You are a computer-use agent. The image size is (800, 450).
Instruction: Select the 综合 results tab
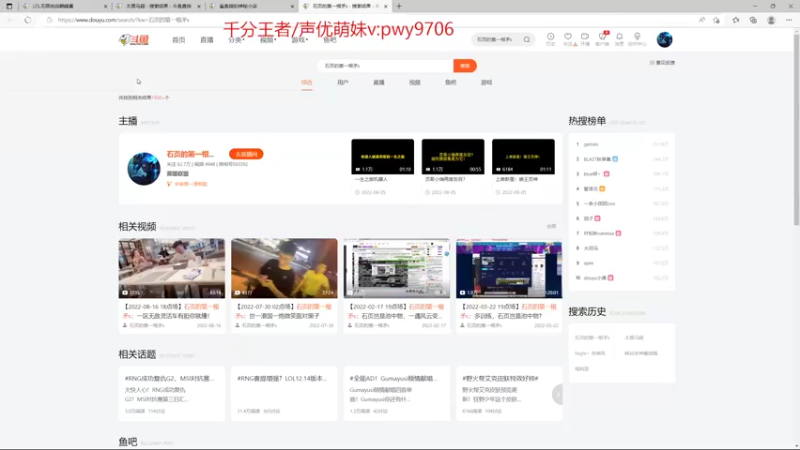307,83
